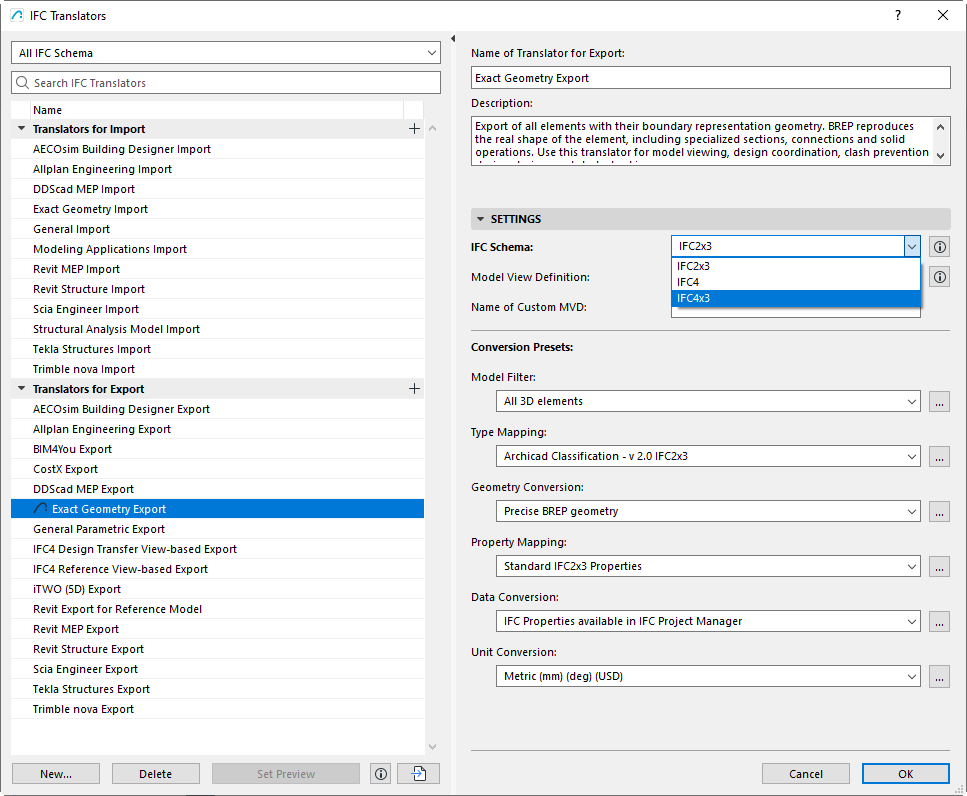967x796 pixels.
Task: Select Tekla Structures Import translator
Action: pos(218,349)
